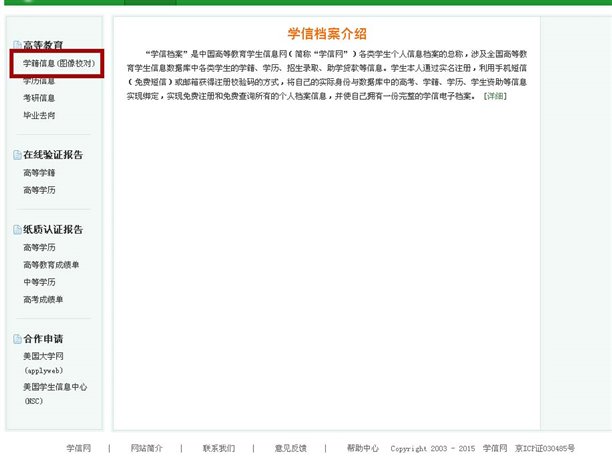Open 高等学历 under 纸质认证报告

pos(39,247)
